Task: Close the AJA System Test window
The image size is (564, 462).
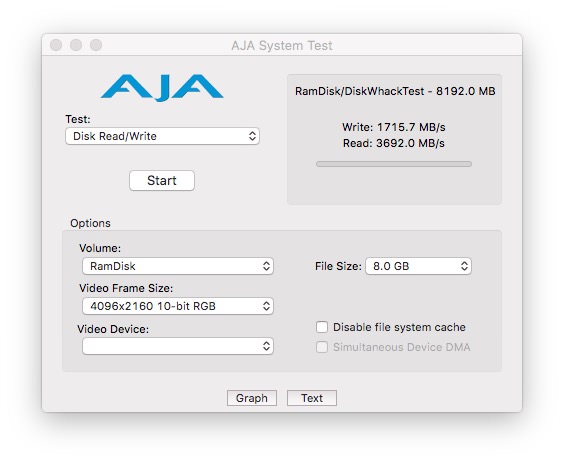Action: click(x=56, y=45)
